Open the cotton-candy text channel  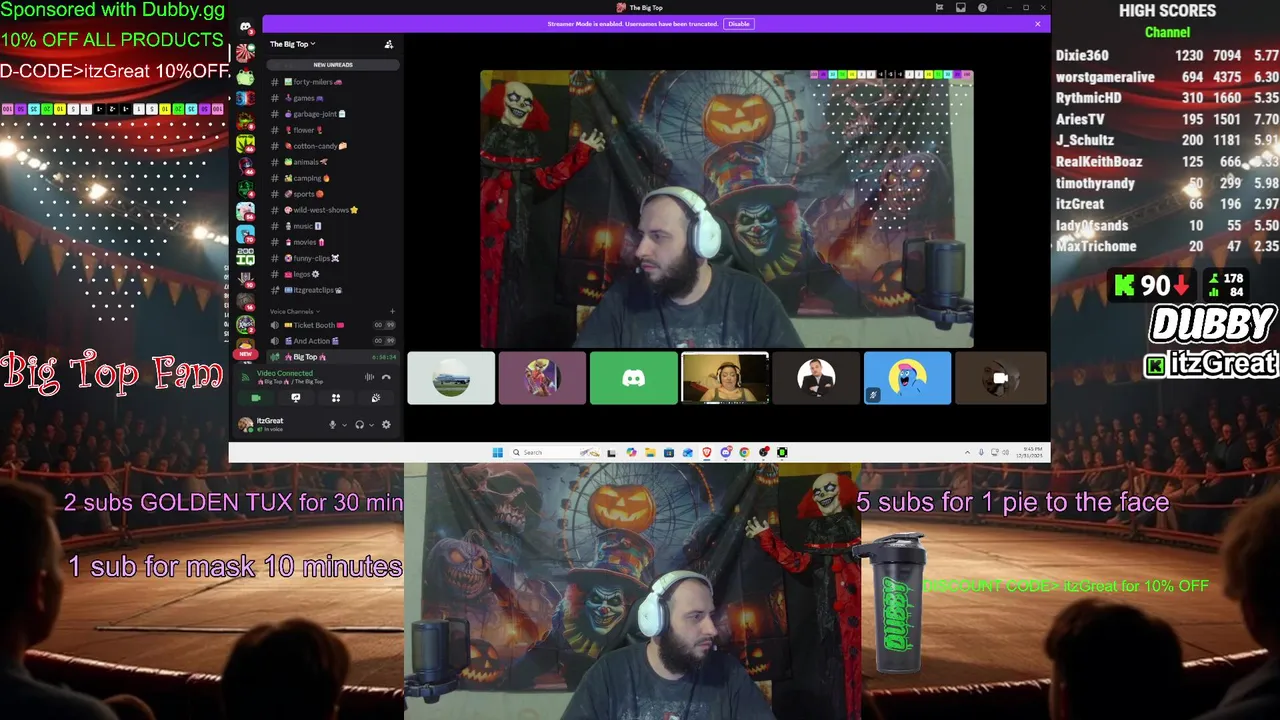(332, 146)
